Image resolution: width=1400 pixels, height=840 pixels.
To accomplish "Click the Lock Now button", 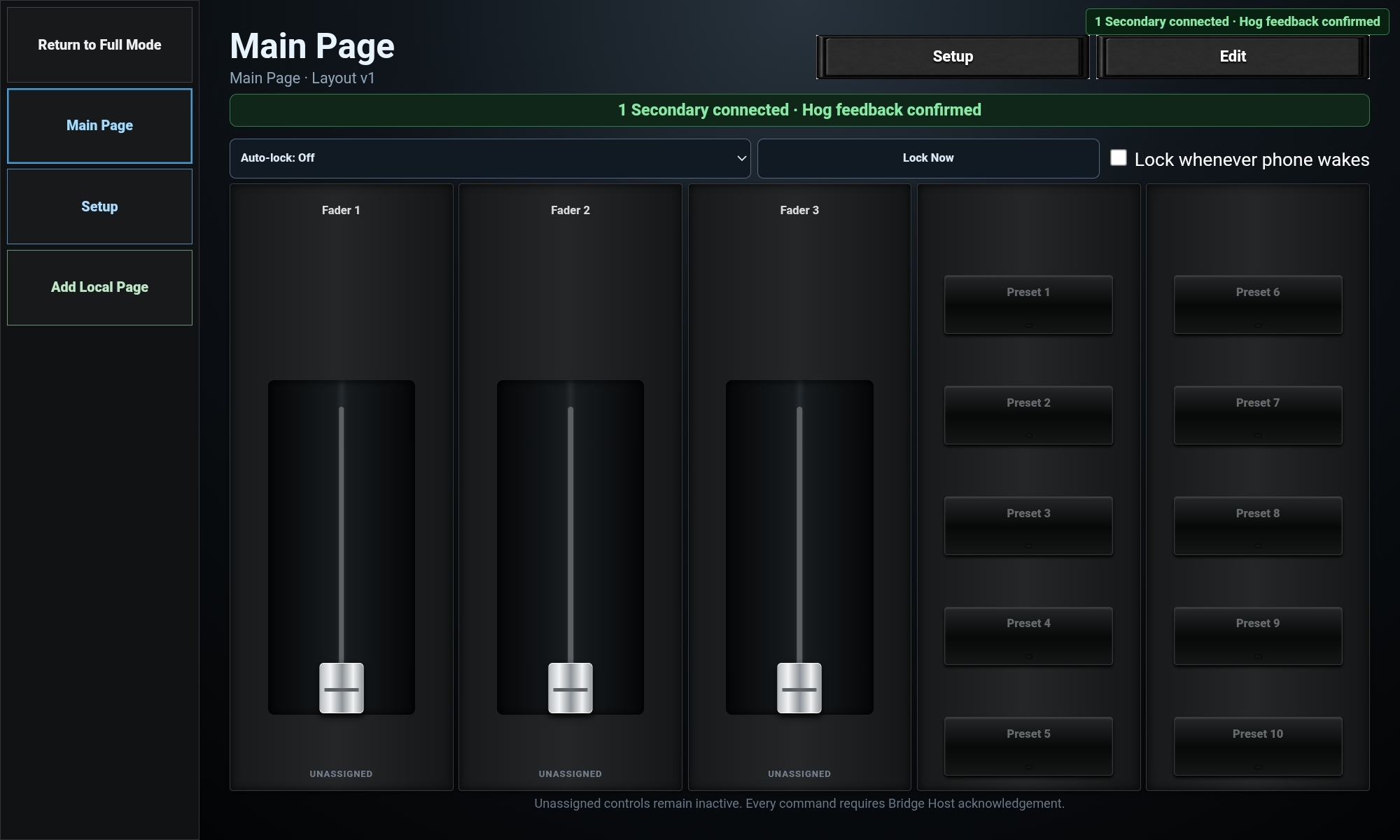I will tap(928, 158).
